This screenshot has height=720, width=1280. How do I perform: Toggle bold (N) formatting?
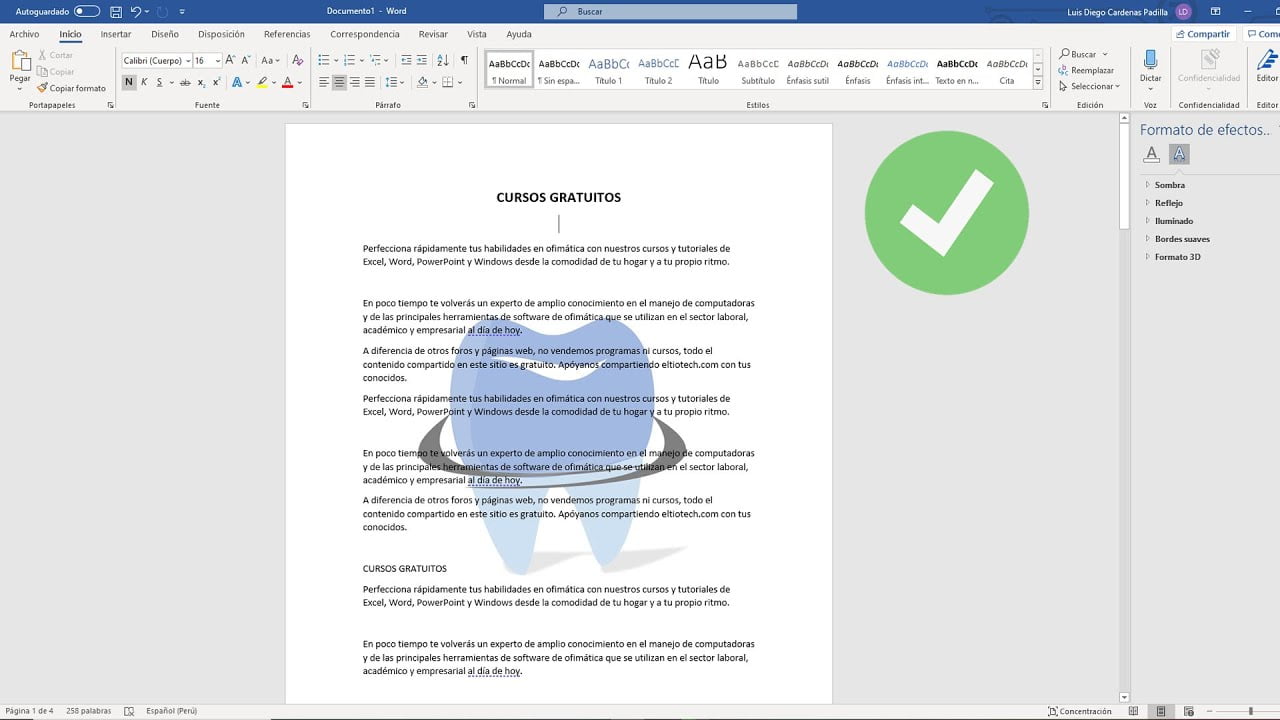click(129, 82)
